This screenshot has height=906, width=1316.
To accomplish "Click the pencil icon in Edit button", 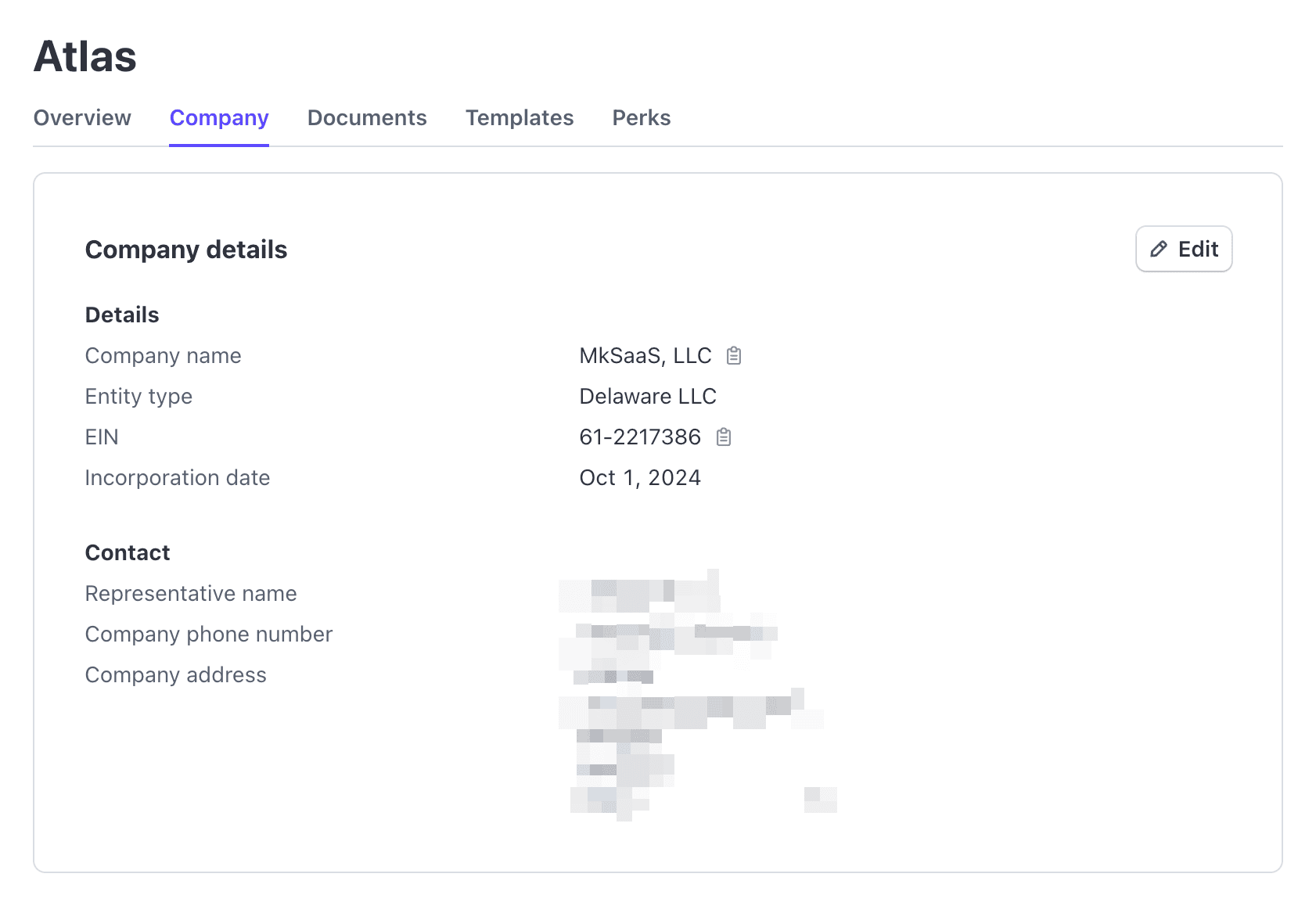I will tap(1159, 250).
